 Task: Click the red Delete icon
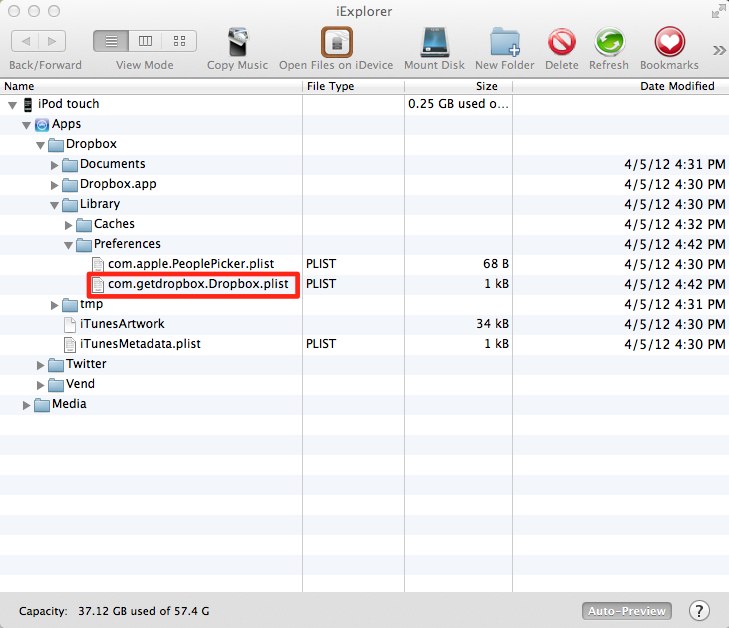[562, 42]
